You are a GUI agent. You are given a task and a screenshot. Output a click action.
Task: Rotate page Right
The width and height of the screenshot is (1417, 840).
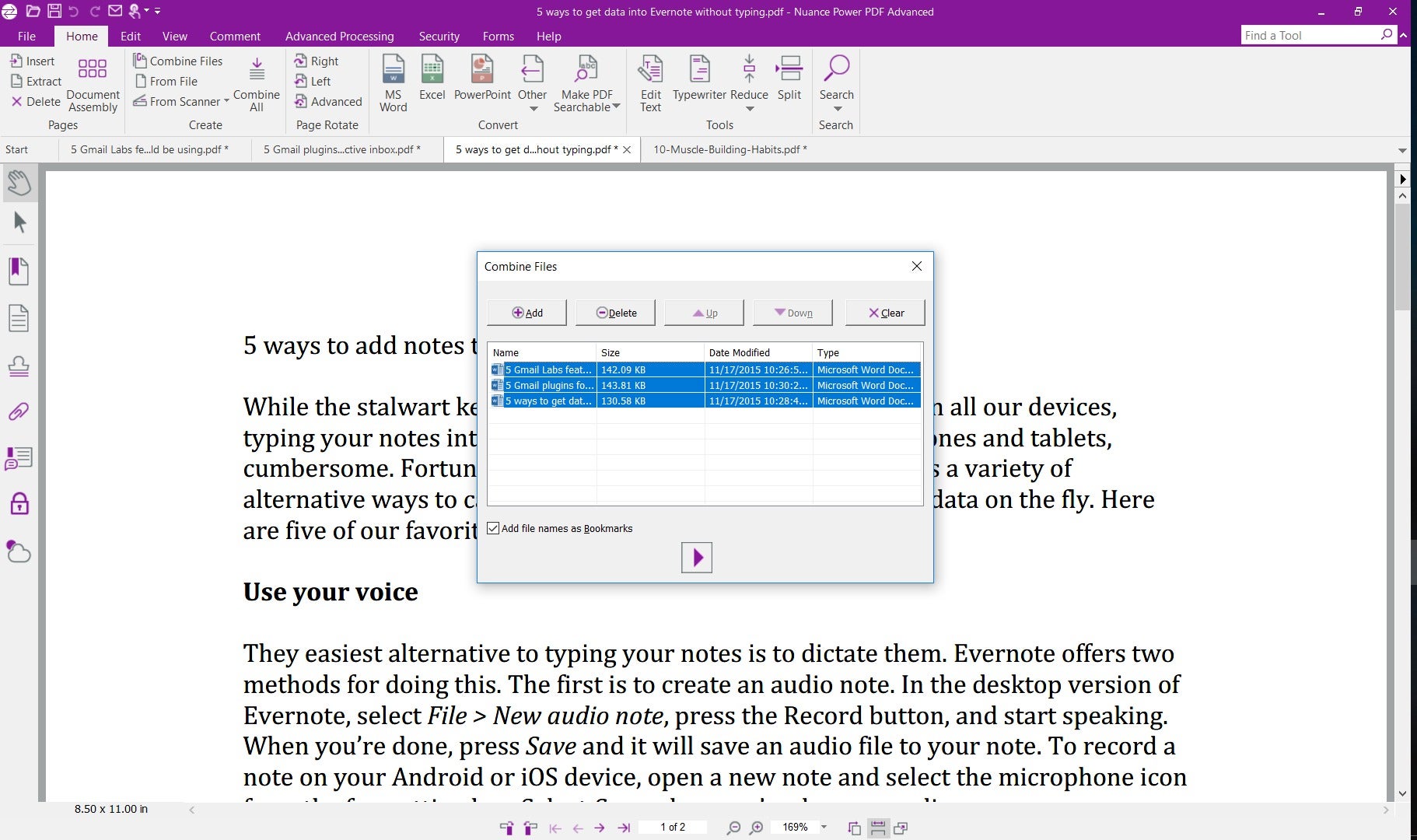pos(317,61)
